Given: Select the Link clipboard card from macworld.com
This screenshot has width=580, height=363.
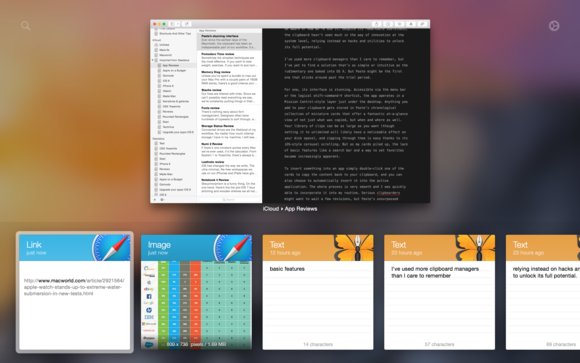Looking at the screenshot, I should click(75, 292).
